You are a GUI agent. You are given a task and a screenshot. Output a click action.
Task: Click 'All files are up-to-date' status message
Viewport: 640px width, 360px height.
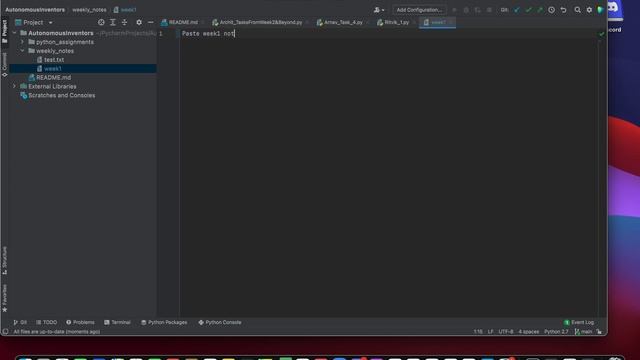(x=57, y=332)
